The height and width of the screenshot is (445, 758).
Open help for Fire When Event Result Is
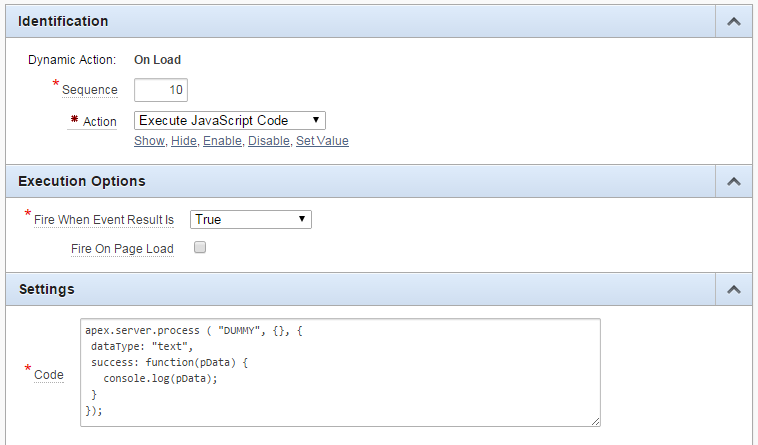click(104, 219)
